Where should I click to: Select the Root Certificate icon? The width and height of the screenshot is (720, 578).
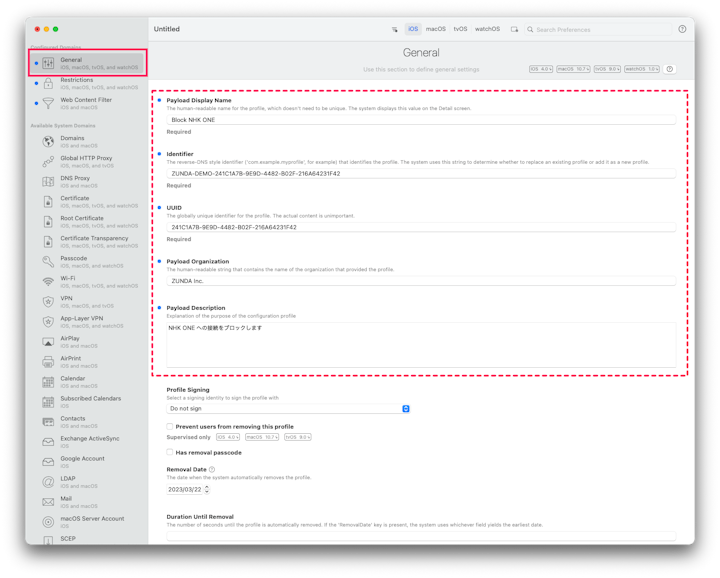click(x=48, y=222)
